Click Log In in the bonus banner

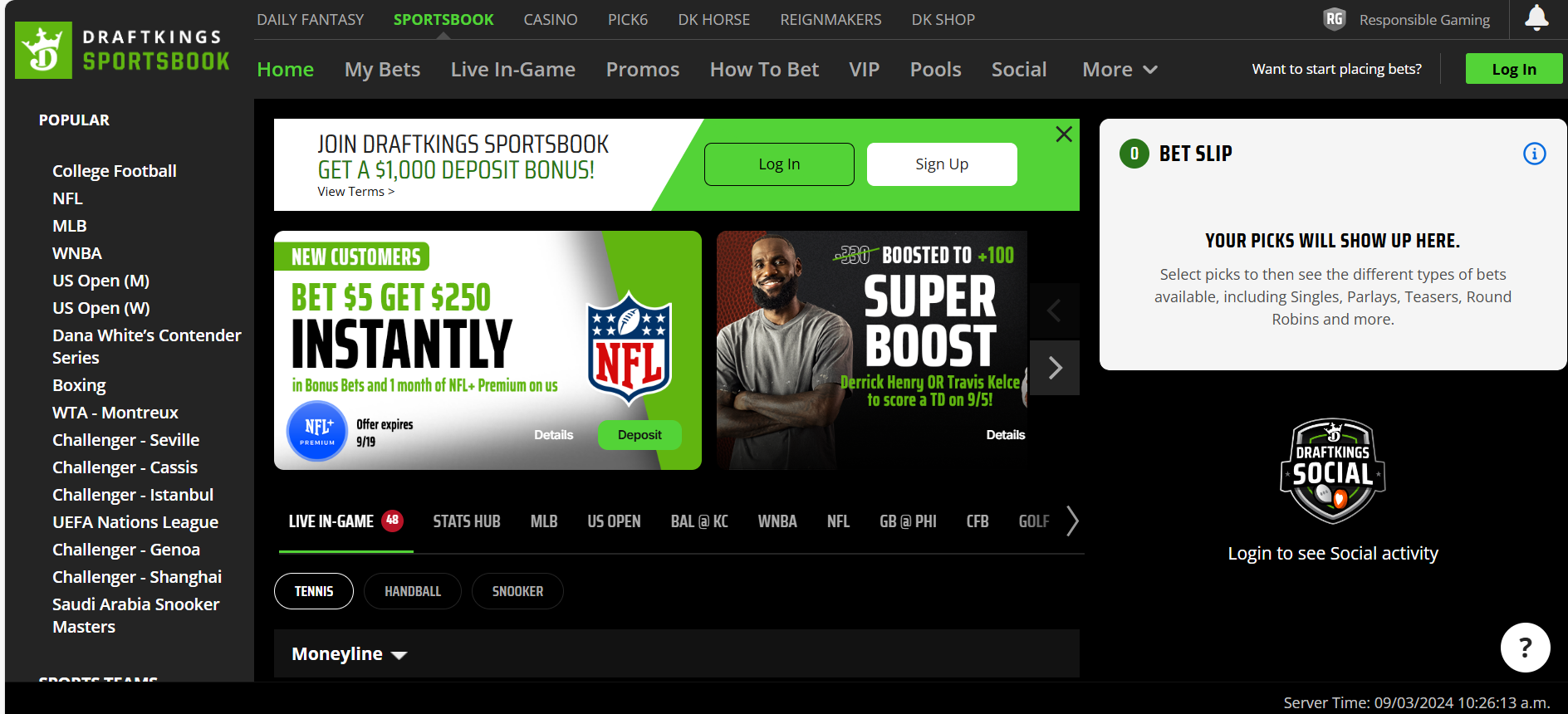point(779,164)
